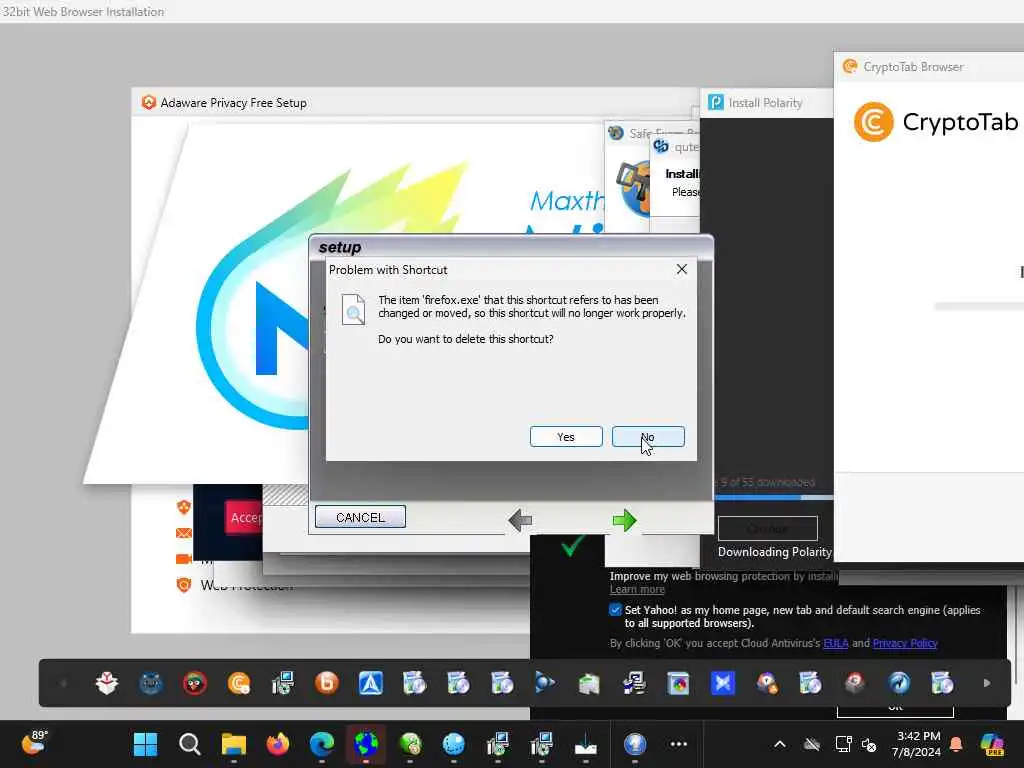Click the blue A arrow dock icon
This screenshot has width=1024, height=768.
370,683
